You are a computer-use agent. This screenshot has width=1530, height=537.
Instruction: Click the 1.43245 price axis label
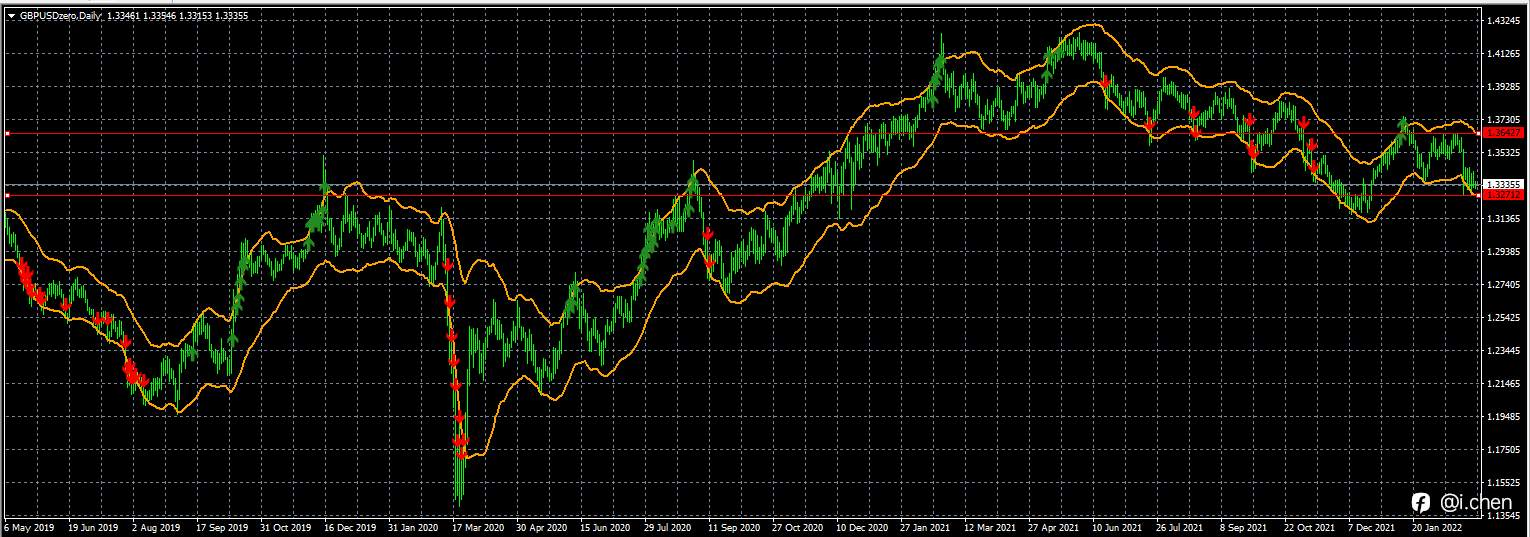pyautogui.click(x=1504, y=21)
